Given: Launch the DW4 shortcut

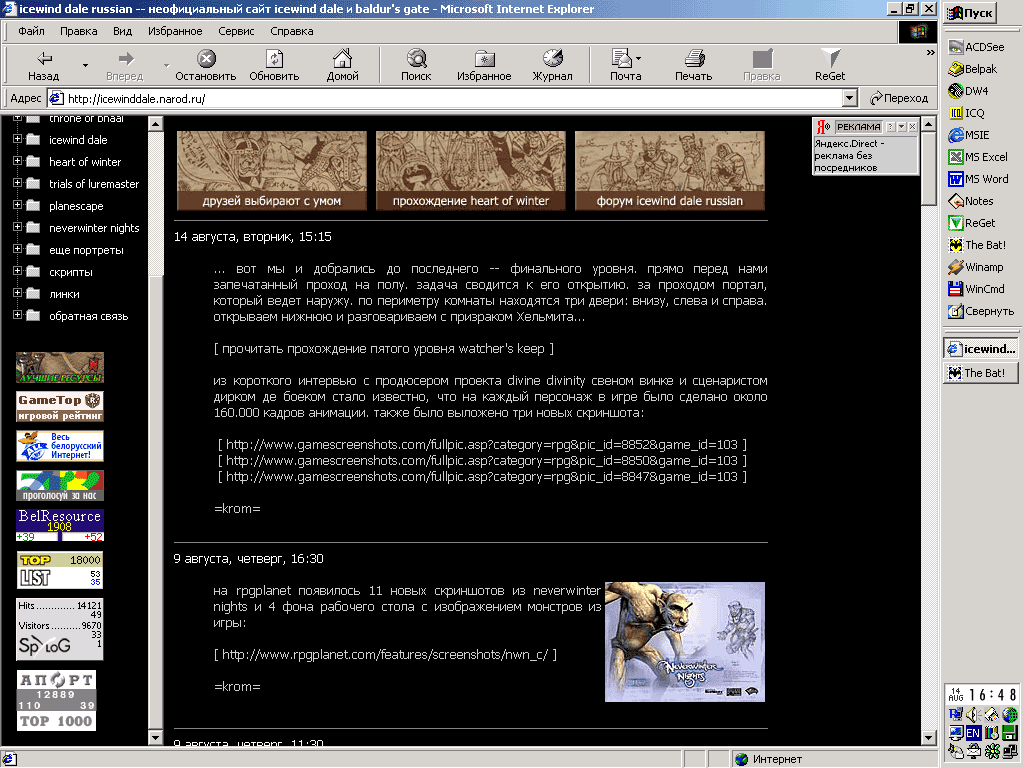Looking at the screenshot, I should tap(968, 91).
